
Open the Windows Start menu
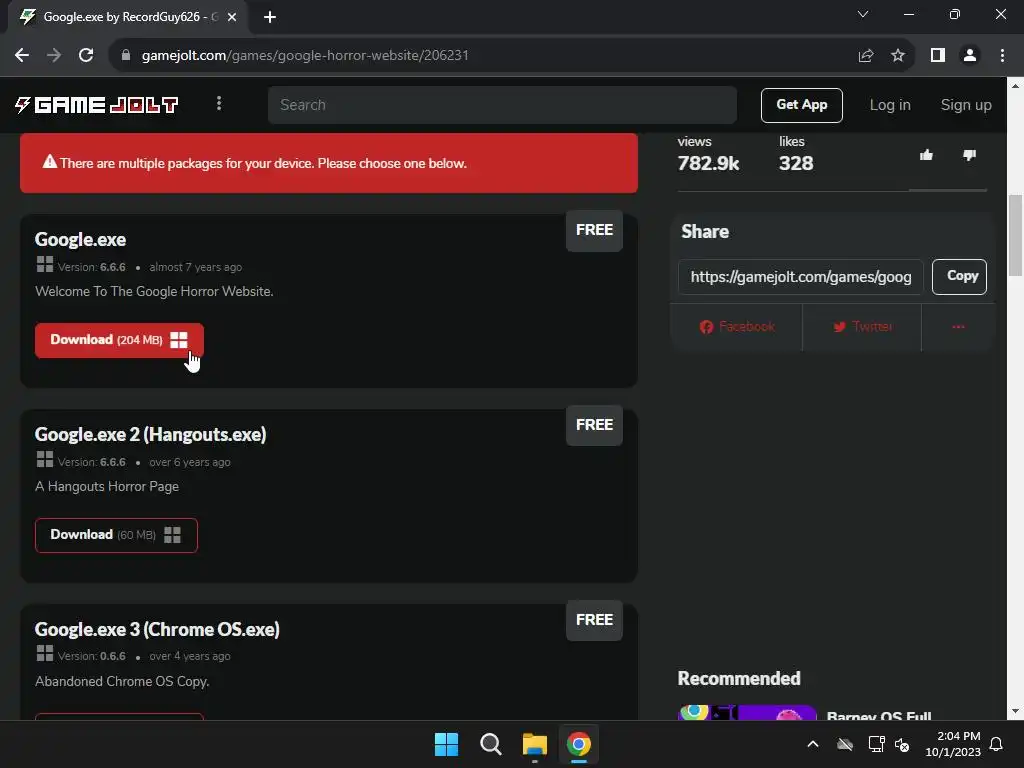pyautogui.click(x=446, y=744)
